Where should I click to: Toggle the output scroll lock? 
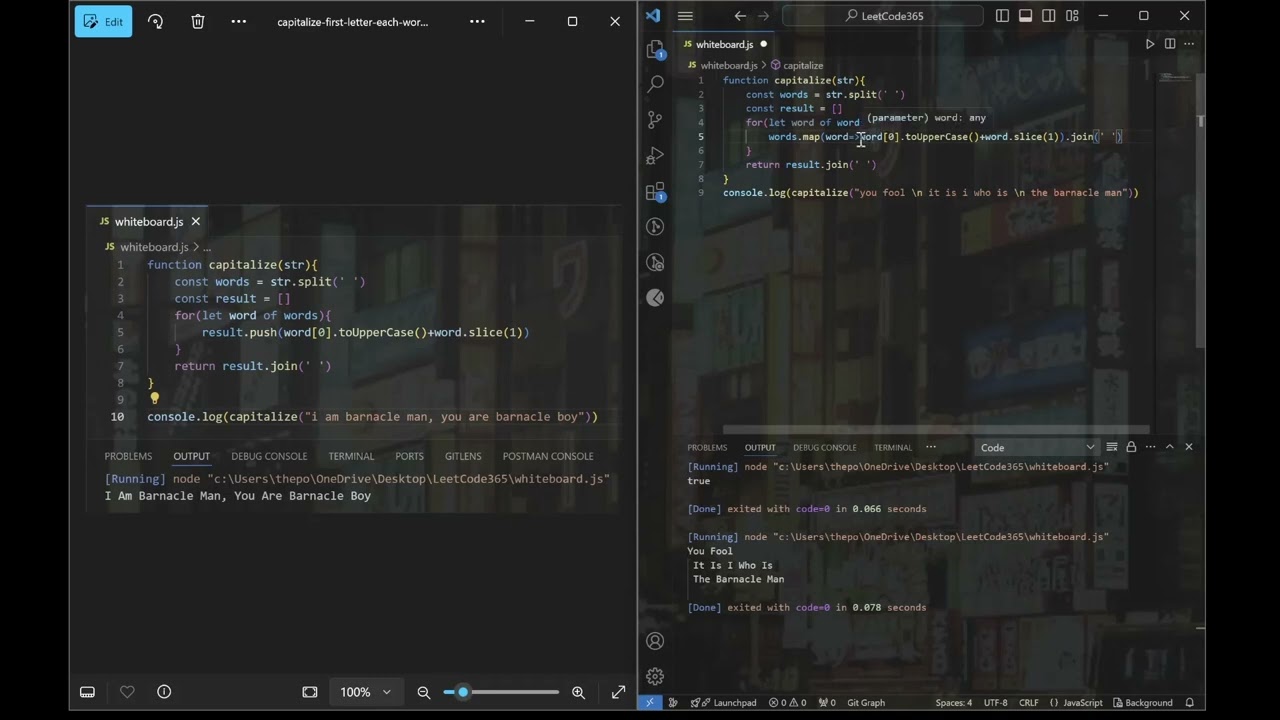1131,447
